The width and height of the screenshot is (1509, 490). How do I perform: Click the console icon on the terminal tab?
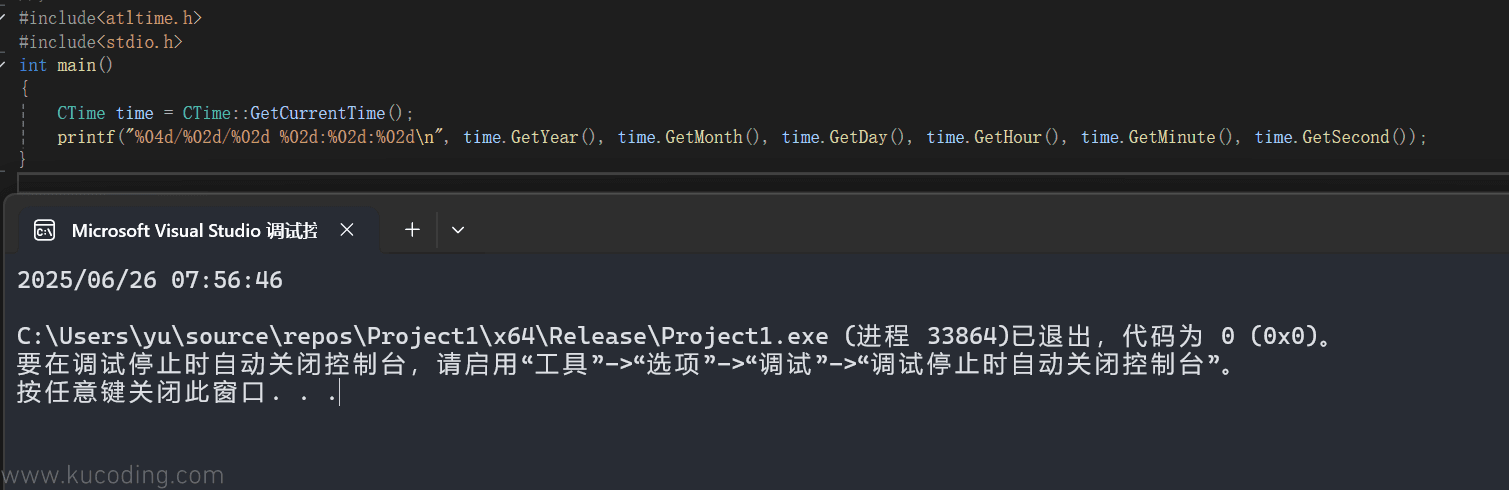[x=45, y=231]
